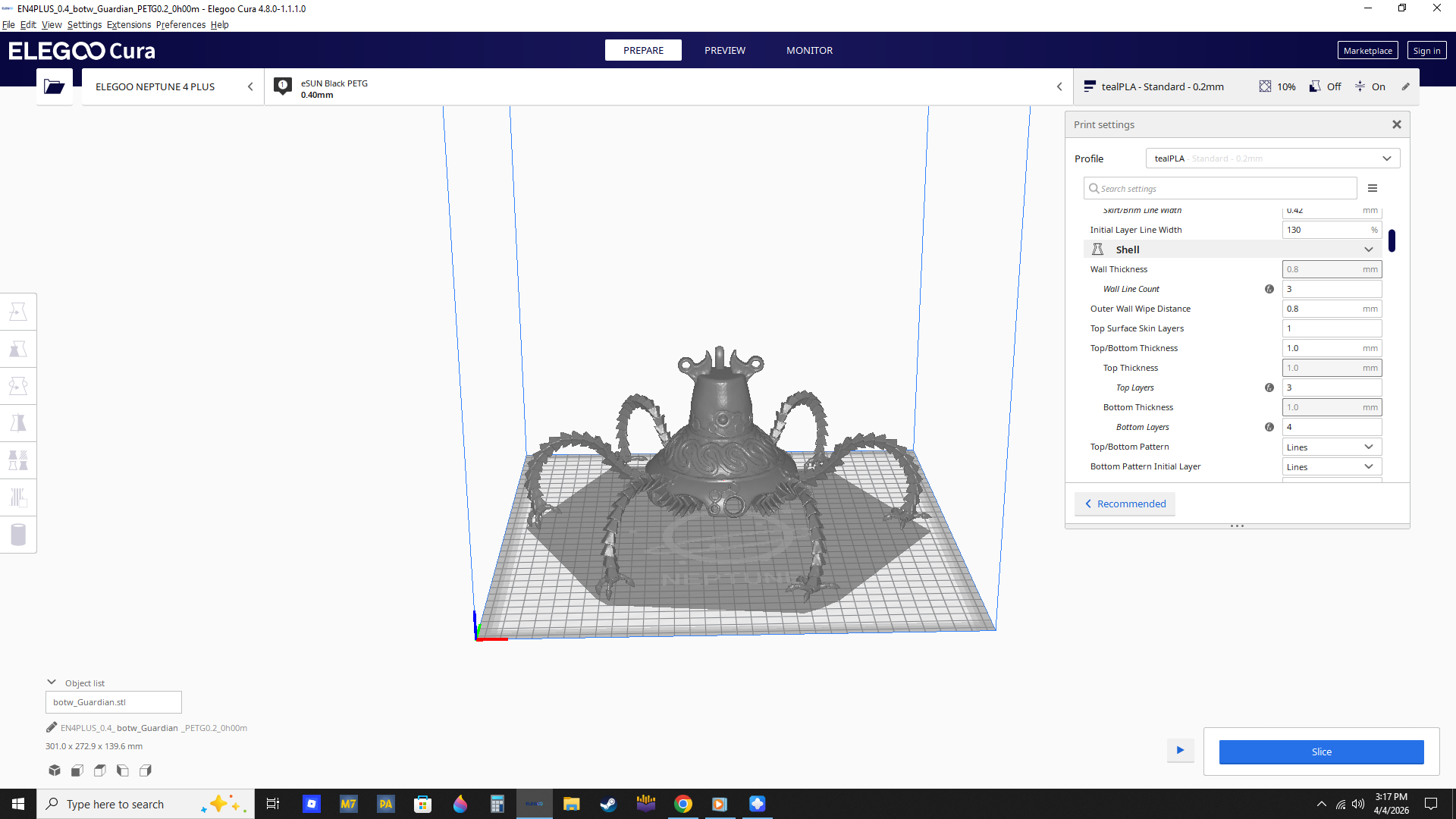The height and width of the screenshot is (819, 1456).
Task: Click the blue Slice button
Action: coord(1321,752)
